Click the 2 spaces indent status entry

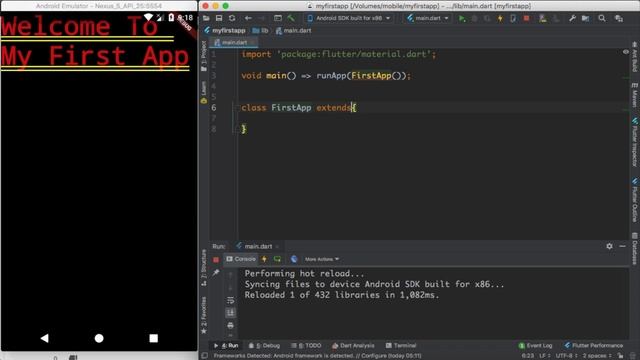coord(597,356)
